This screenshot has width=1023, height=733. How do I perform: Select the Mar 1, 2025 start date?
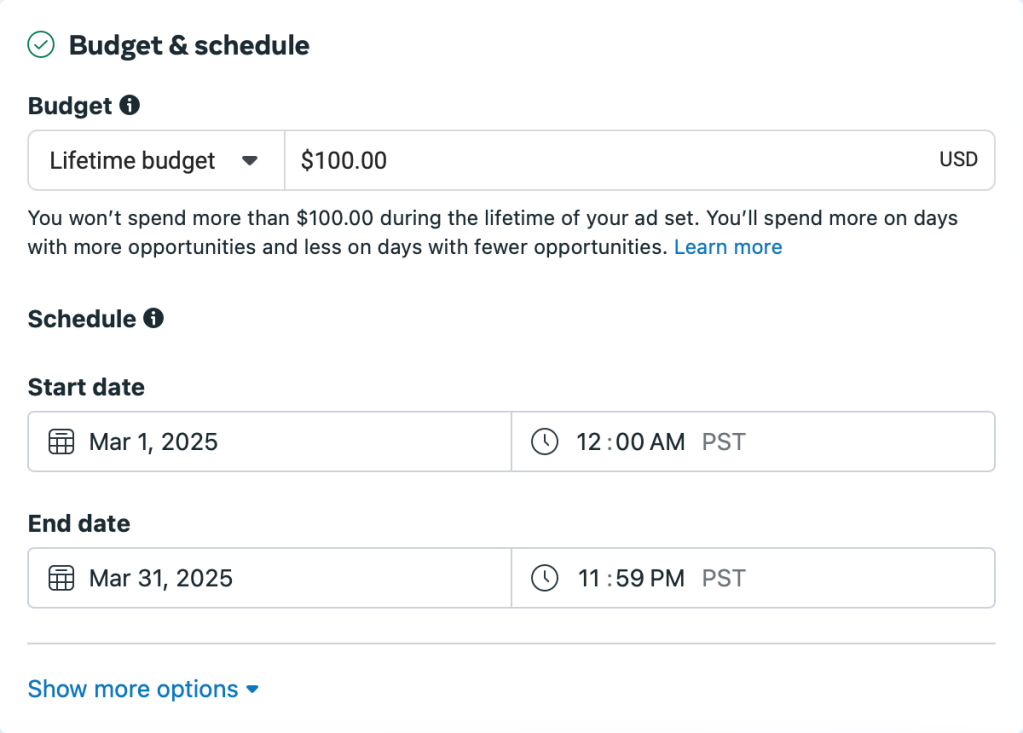point(153,442)
